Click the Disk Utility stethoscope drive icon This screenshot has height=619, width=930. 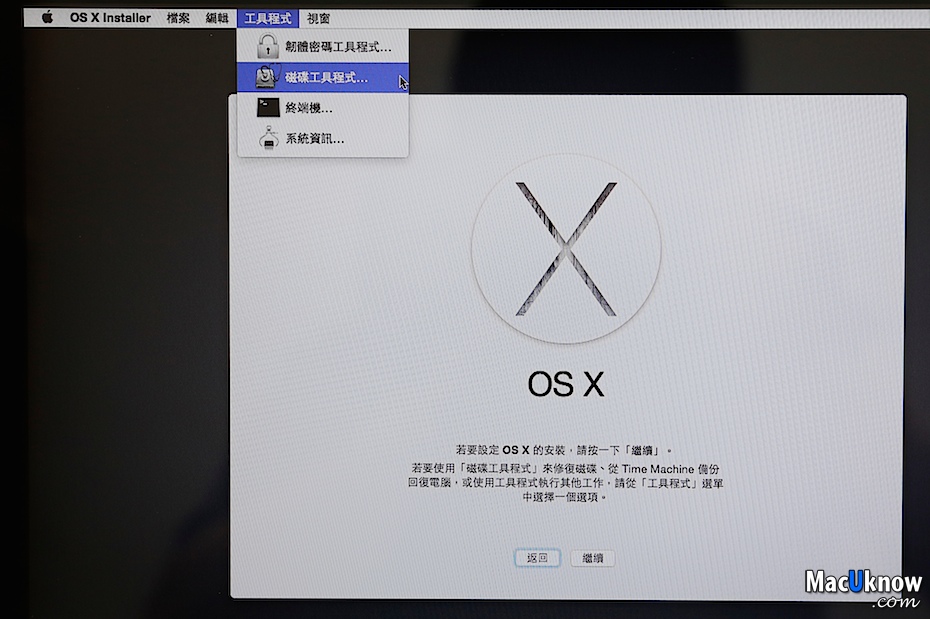(x=267, y=77)
